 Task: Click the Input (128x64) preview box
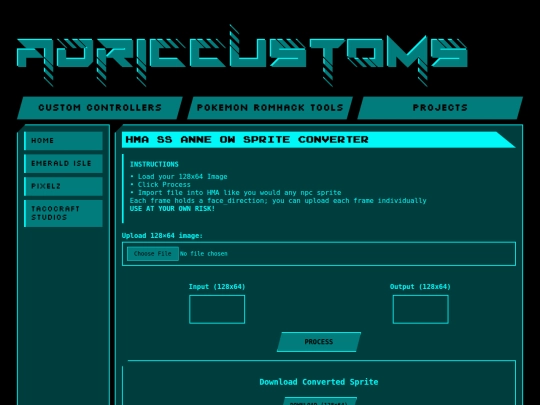pyautogui.click(x=217, y=309)
